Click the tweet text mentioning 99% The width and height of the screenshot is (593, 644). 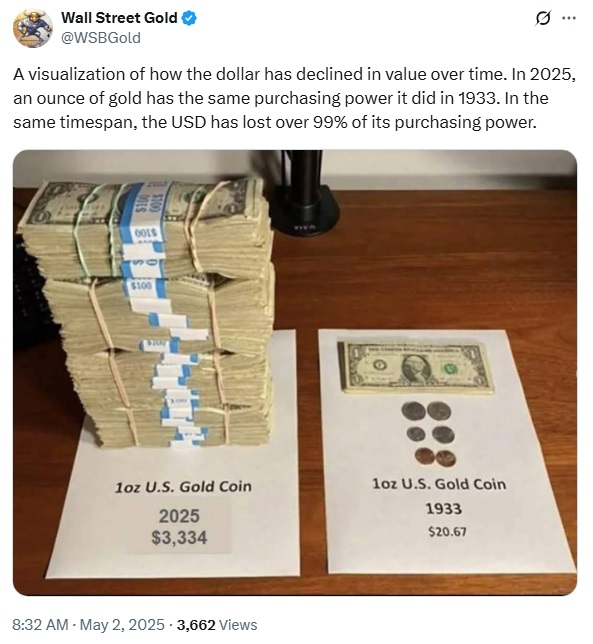[275, 122]
